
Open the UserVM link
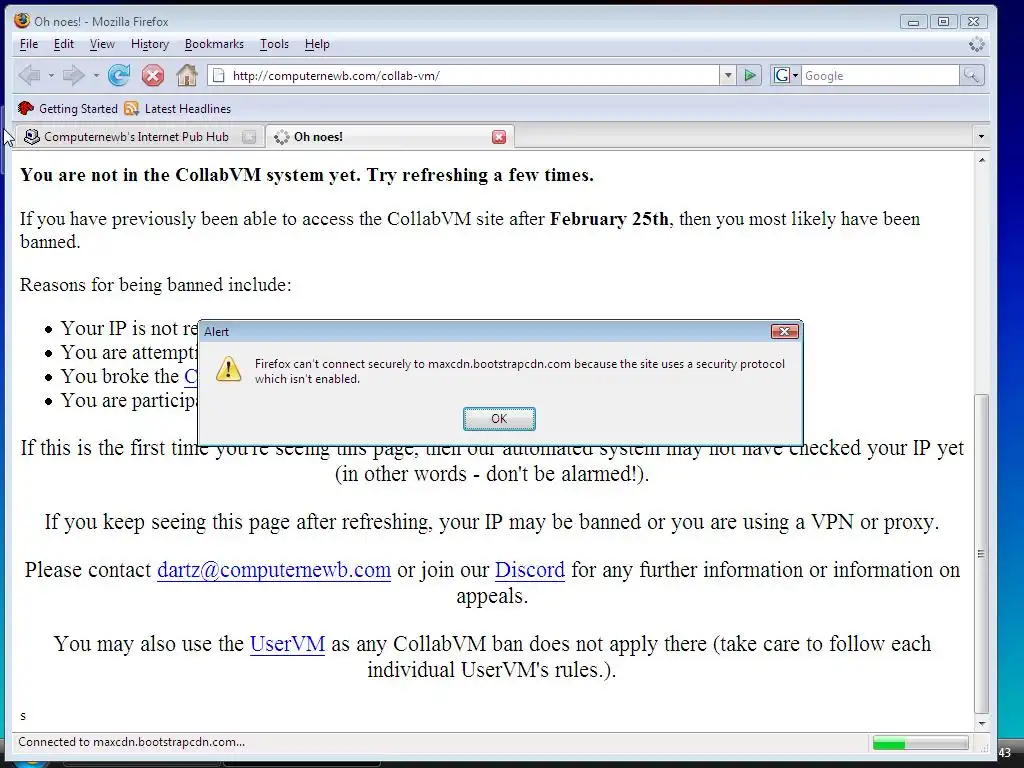[287, 644]
